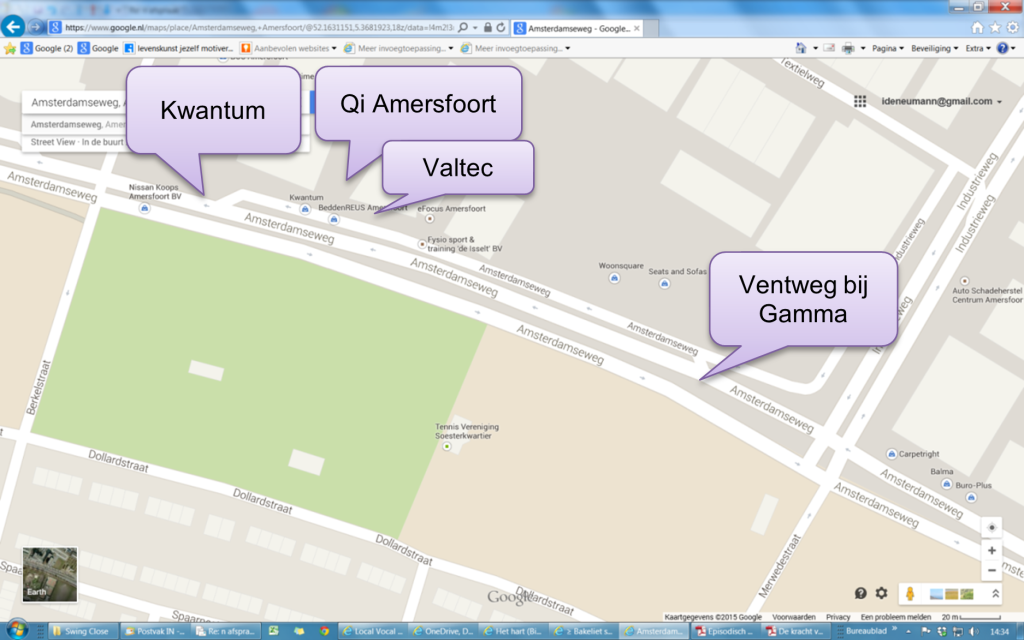
Task: Click the Help question mark icon
Action: [x=1002, y=48]
